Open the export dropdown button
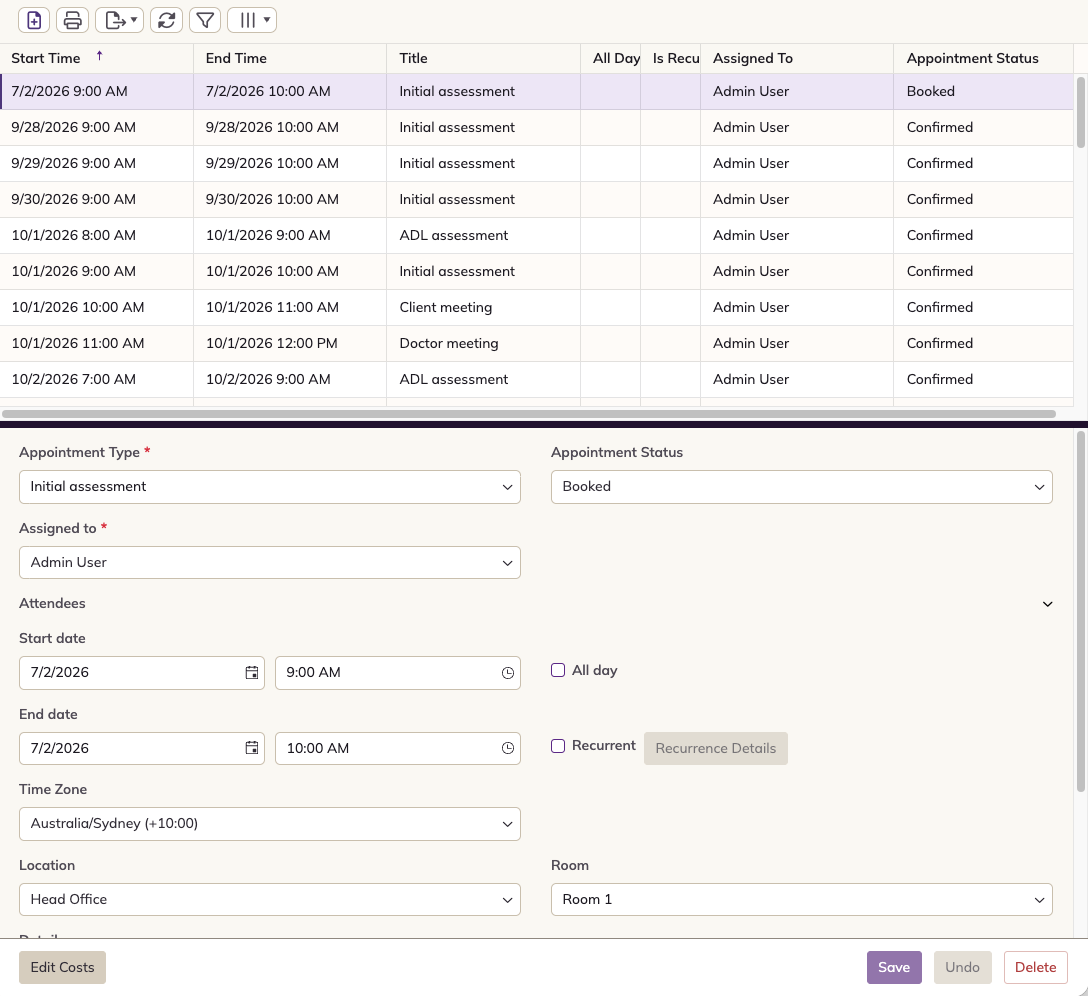Image resolution: width=1088 pixels, height=996 pixels. pos(119,20)
